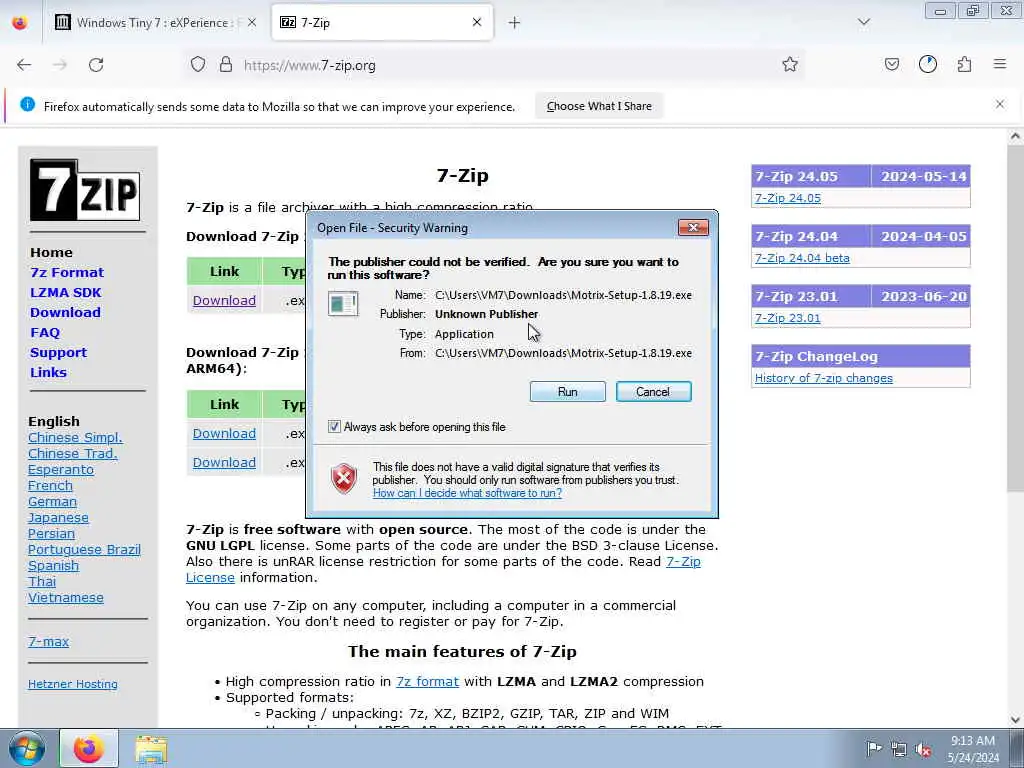This screenshot has height=768, width=1024.
Task: Click the info icon in notification bar
Action: click(x=27, y=104)
